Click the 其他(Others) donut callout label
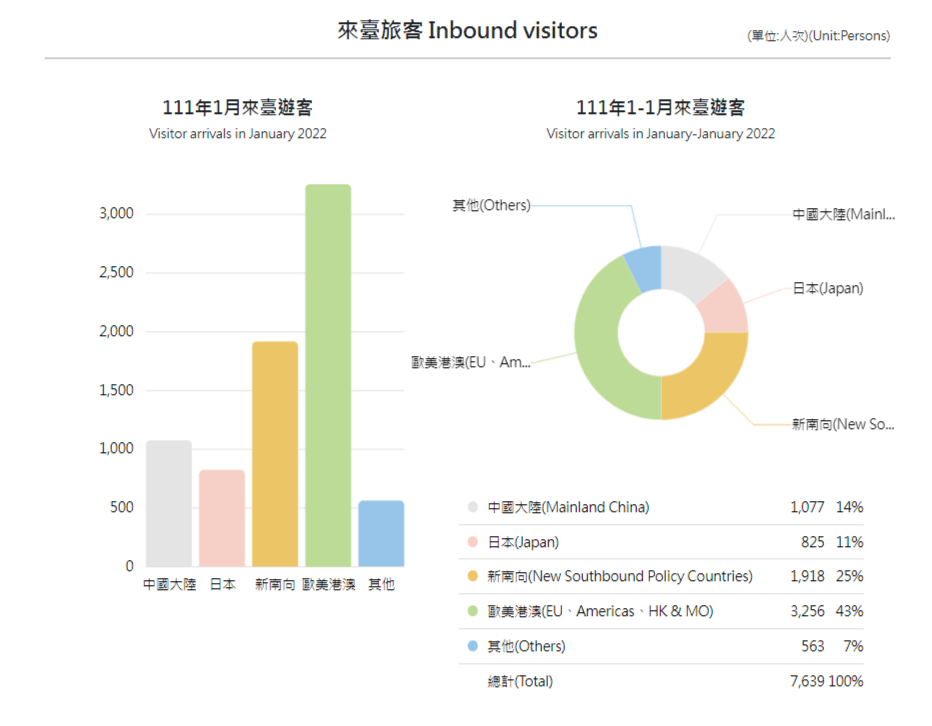 pyautogui.click(x=490, y=205)
